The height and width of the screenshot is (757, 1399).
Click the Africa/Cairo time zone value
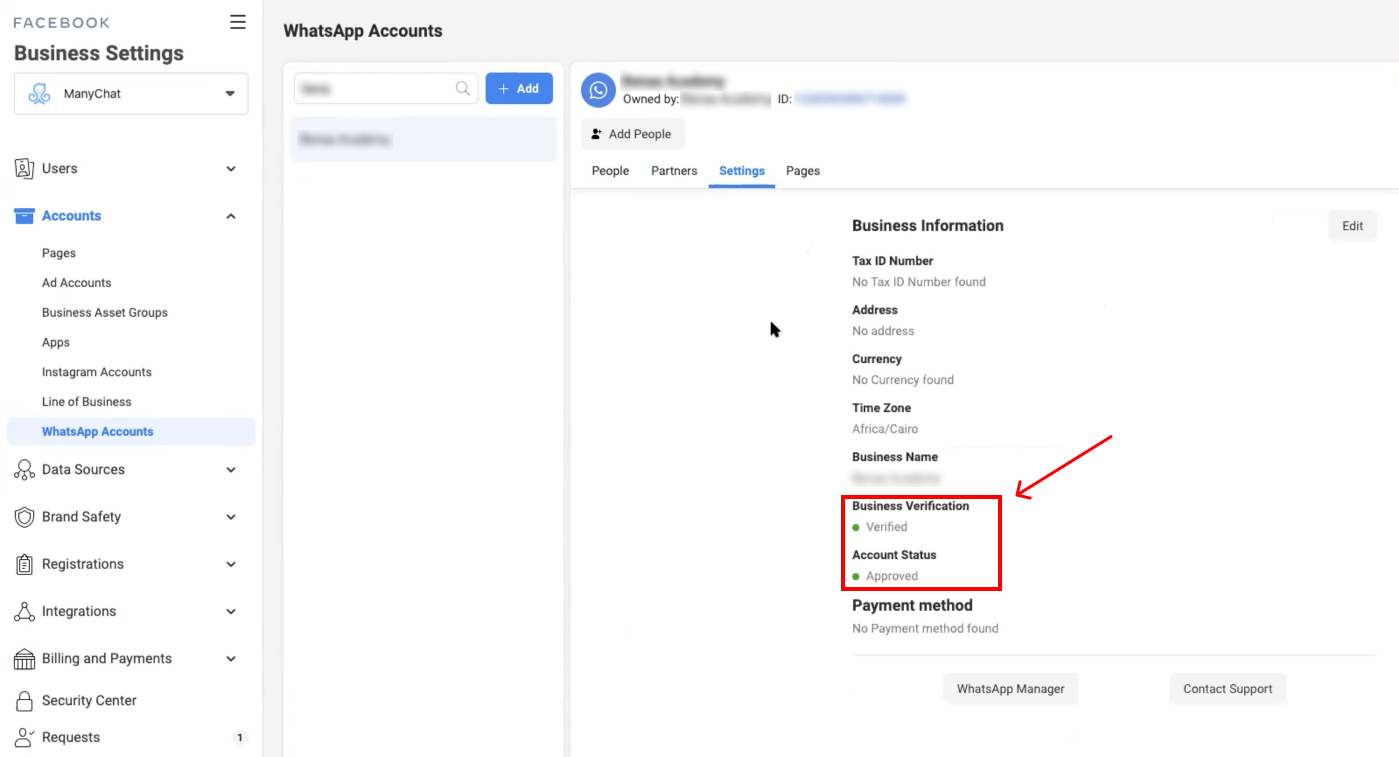click(x=885, y=429)
